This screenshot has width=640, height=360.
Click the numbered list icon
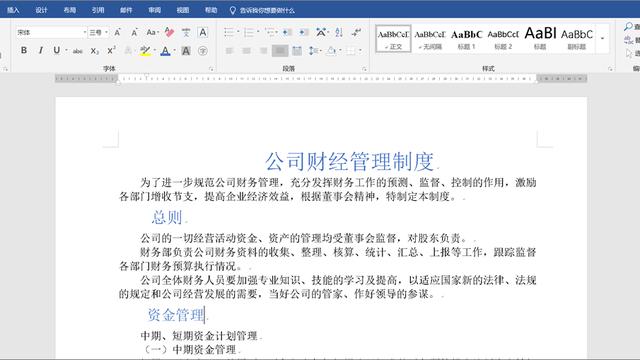(x=249, y=32)
